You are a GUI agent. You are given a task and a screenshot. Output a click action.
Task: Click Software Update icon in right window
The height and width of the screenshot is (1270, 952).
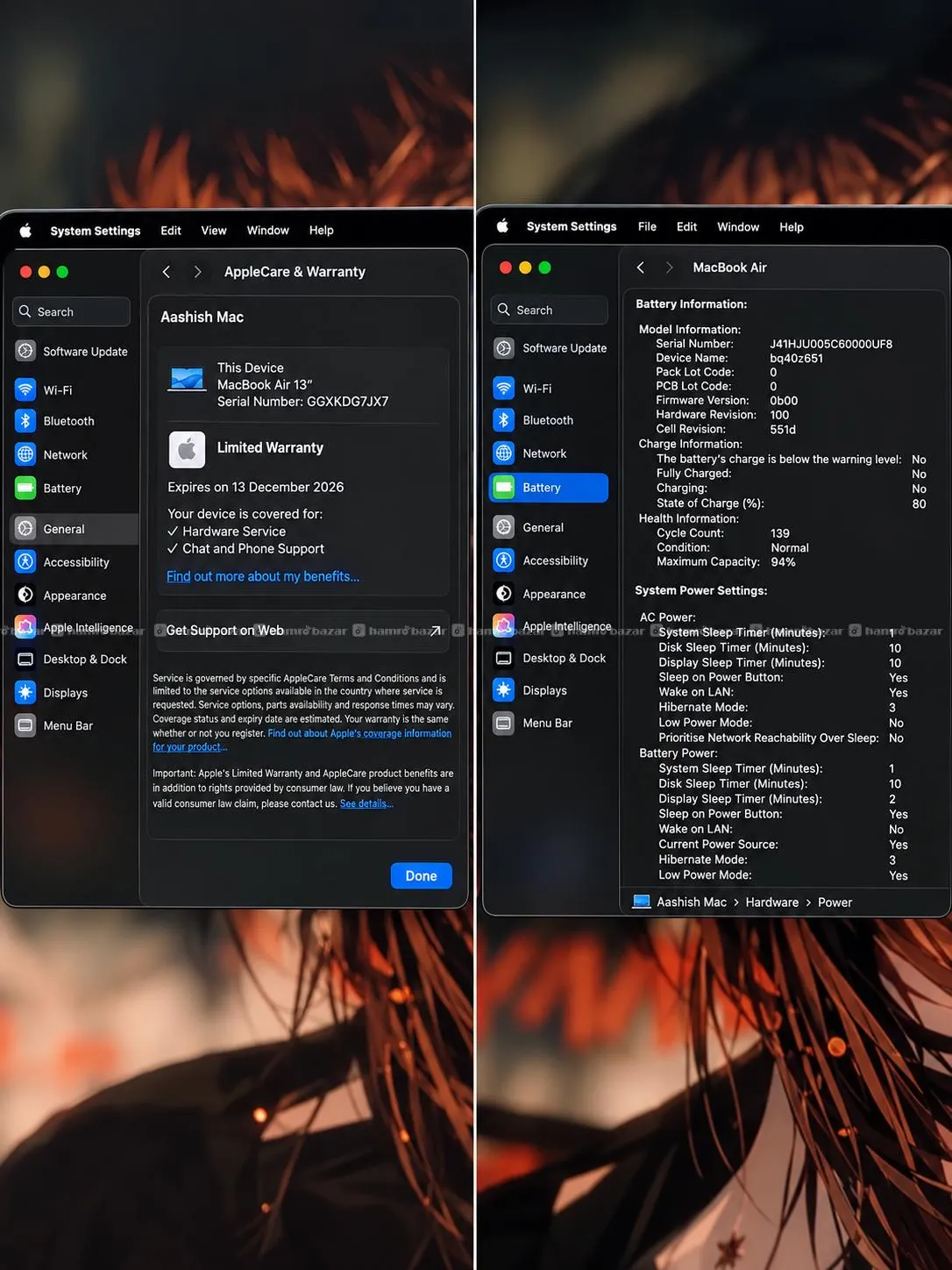(x=504, y=348)
